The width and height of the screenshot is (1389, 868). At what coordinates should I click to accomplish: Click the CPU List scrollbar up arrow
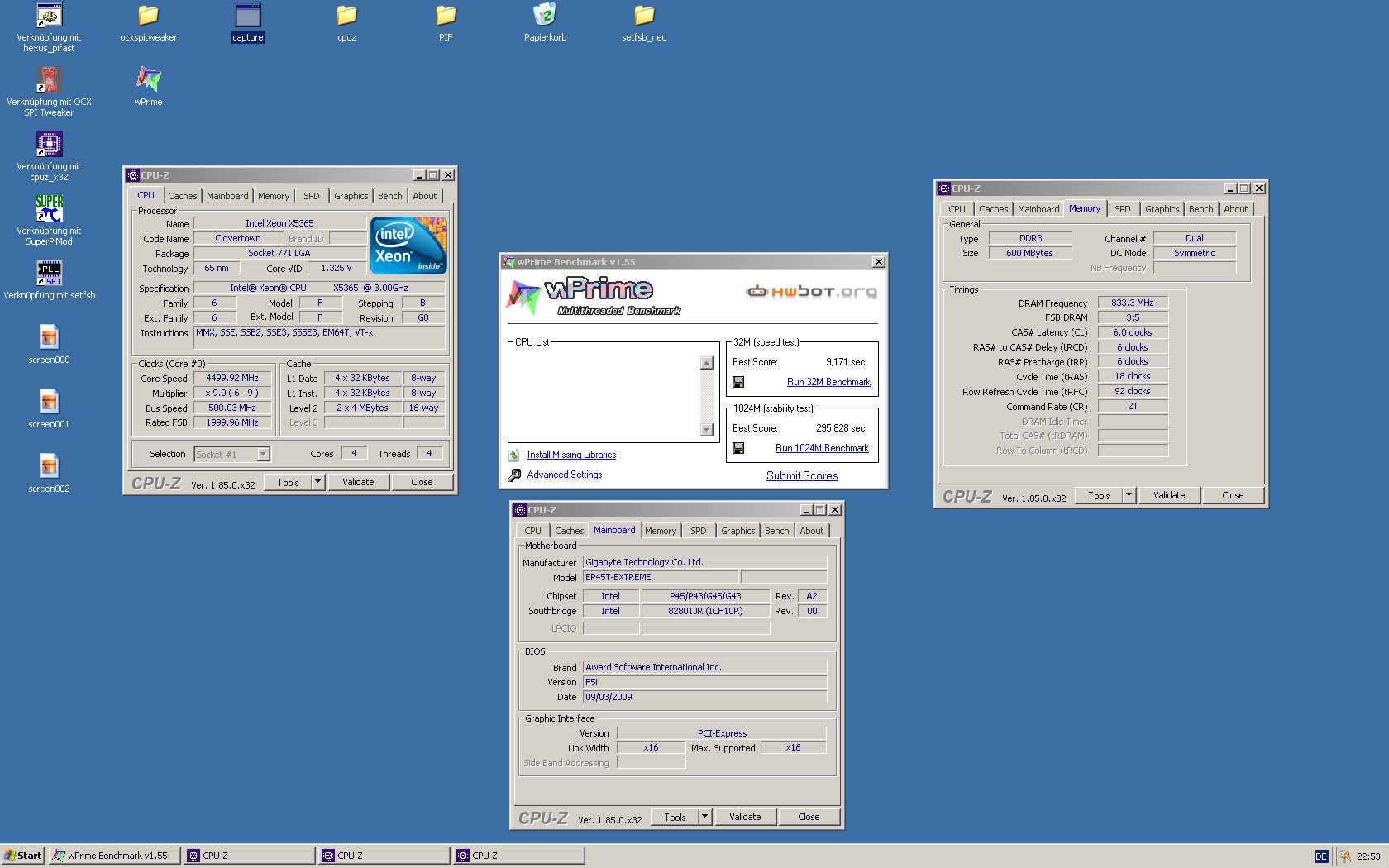pyautogui.click(x=707, y=363)
